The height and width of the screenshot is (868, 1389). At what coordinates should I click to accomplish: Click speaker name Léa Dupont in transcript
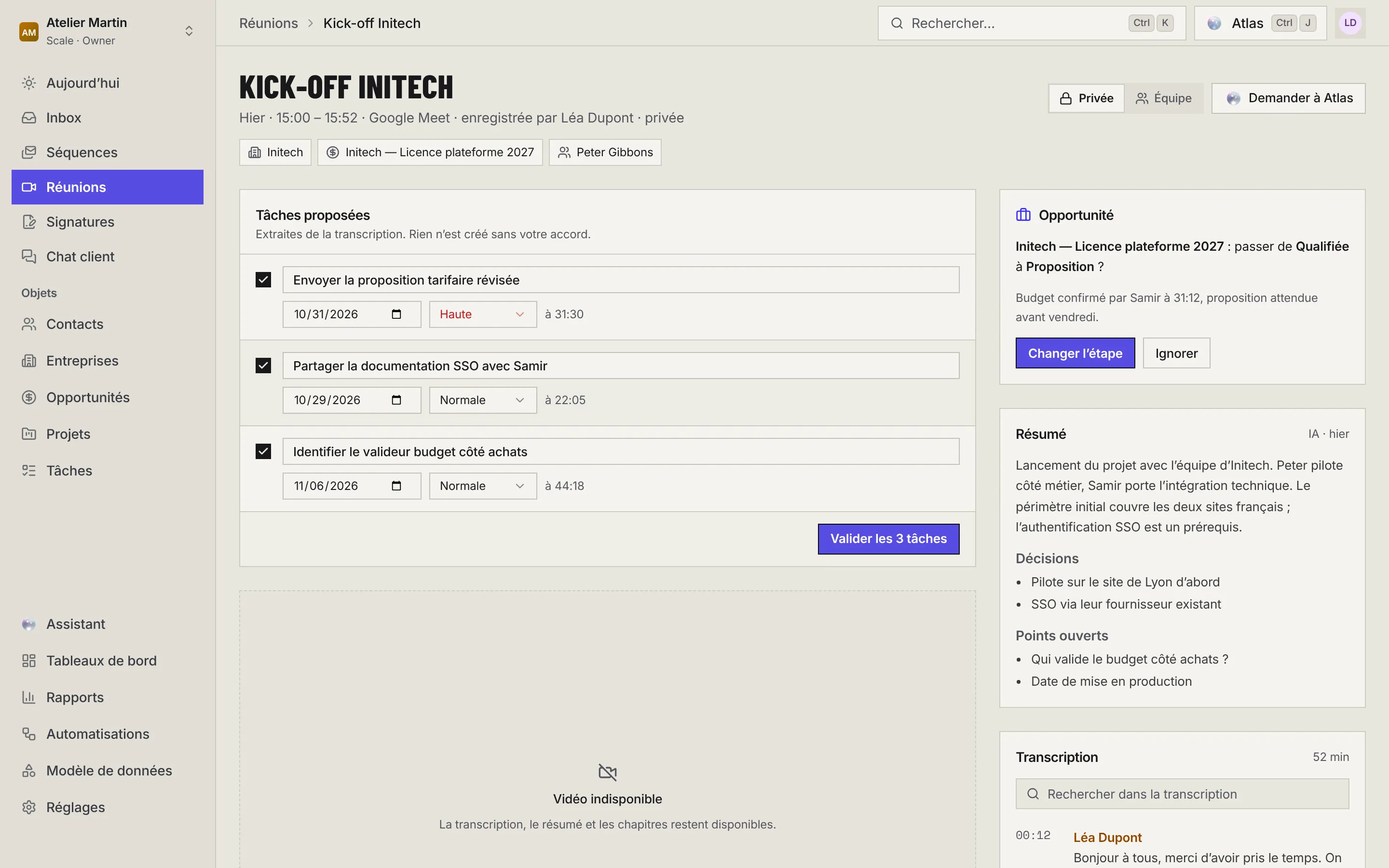1107,838
